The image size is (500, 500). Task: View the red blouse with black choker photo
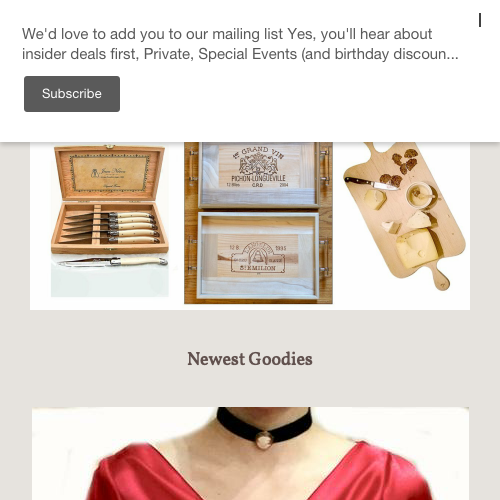[x=250, y=453]
